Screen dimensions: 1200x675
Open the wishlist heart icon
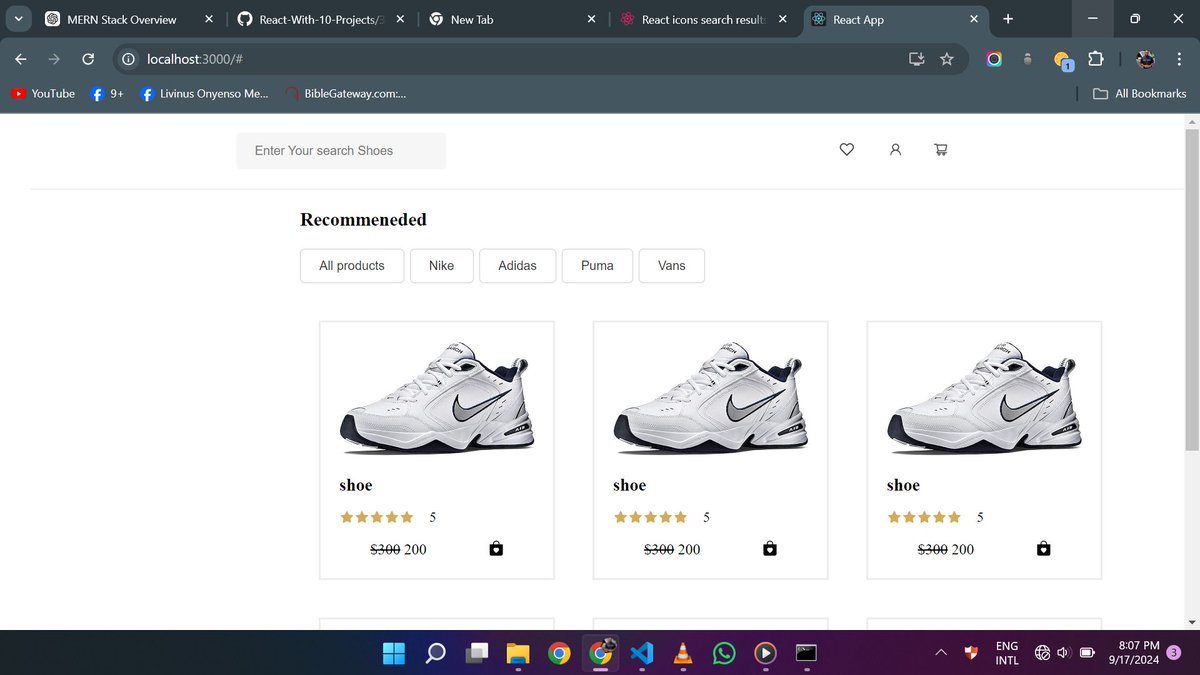[x=846, y=150]
